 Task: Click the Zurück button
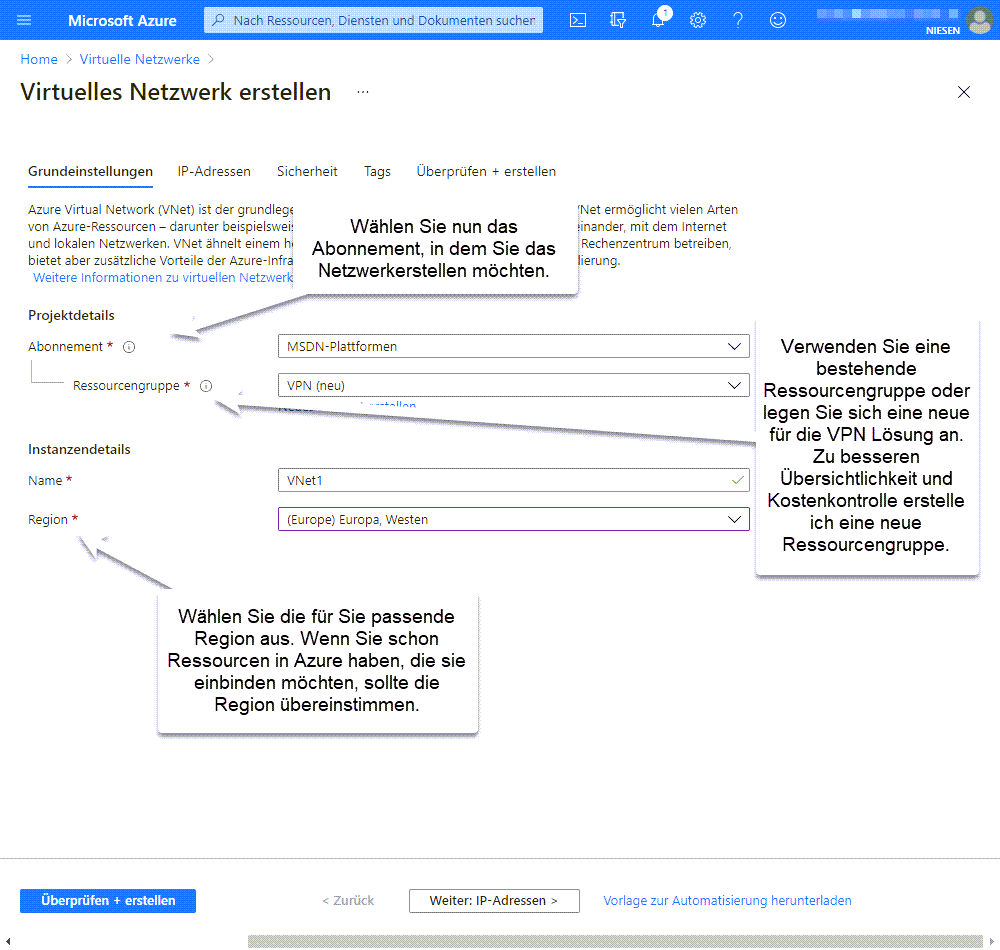tap(348, 900)
